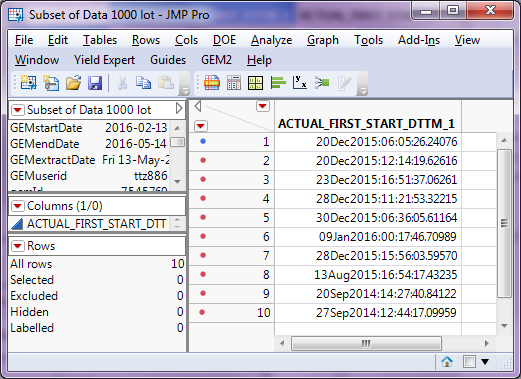Collapse the left panels with the left-pointing triangle
The width and height of the screenshot is (521, 379).
198,106
